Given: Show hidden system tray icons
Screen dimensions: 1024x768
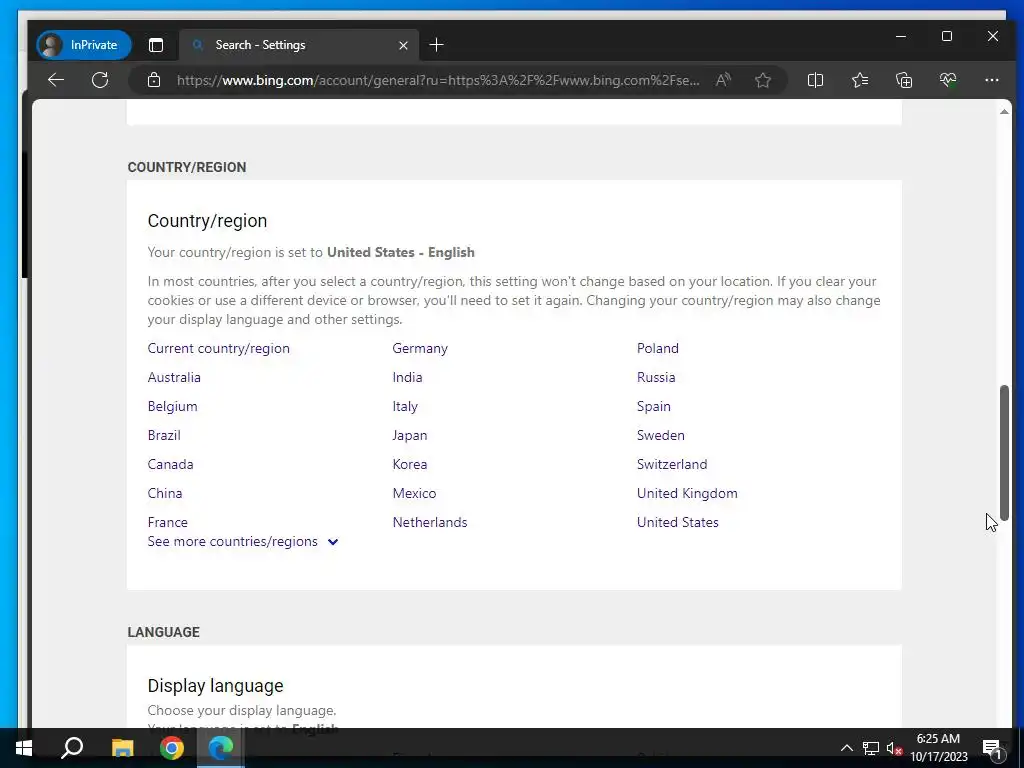Looking at the screenshot, I should [x=846, y=748].
